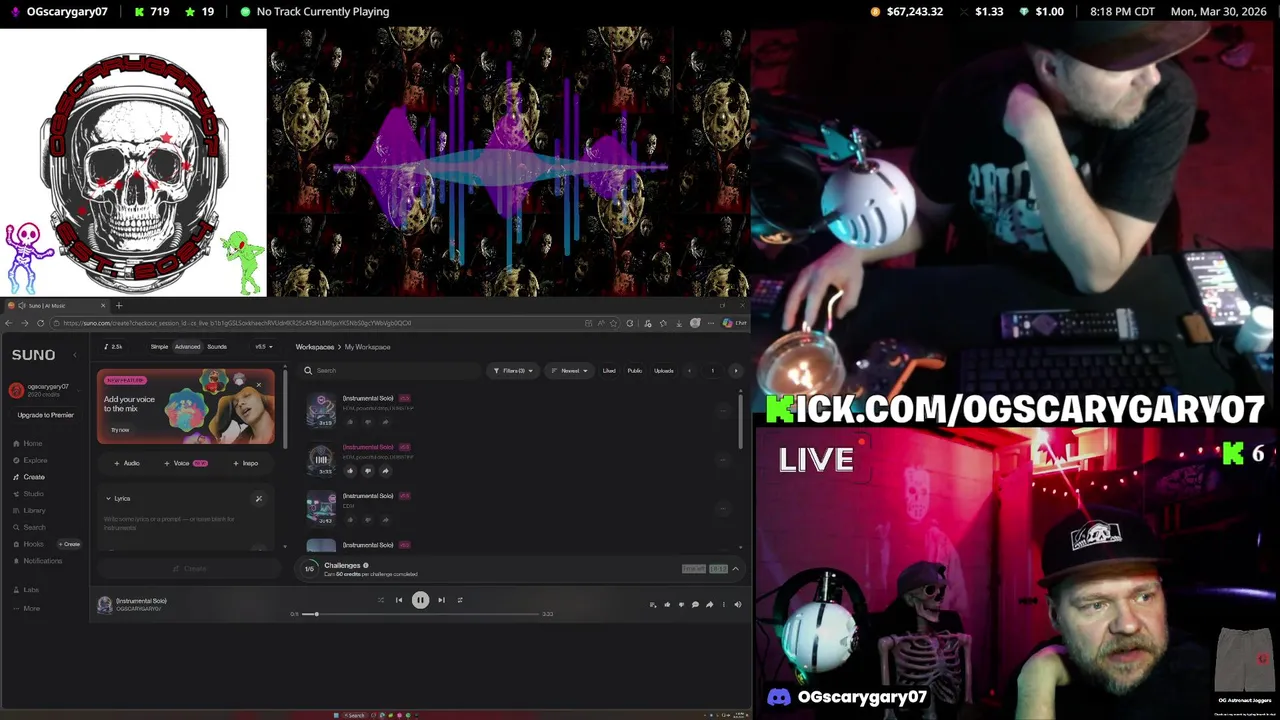Share the first Instrumental Solo track

pyautogui.click(x=385, y=421)
